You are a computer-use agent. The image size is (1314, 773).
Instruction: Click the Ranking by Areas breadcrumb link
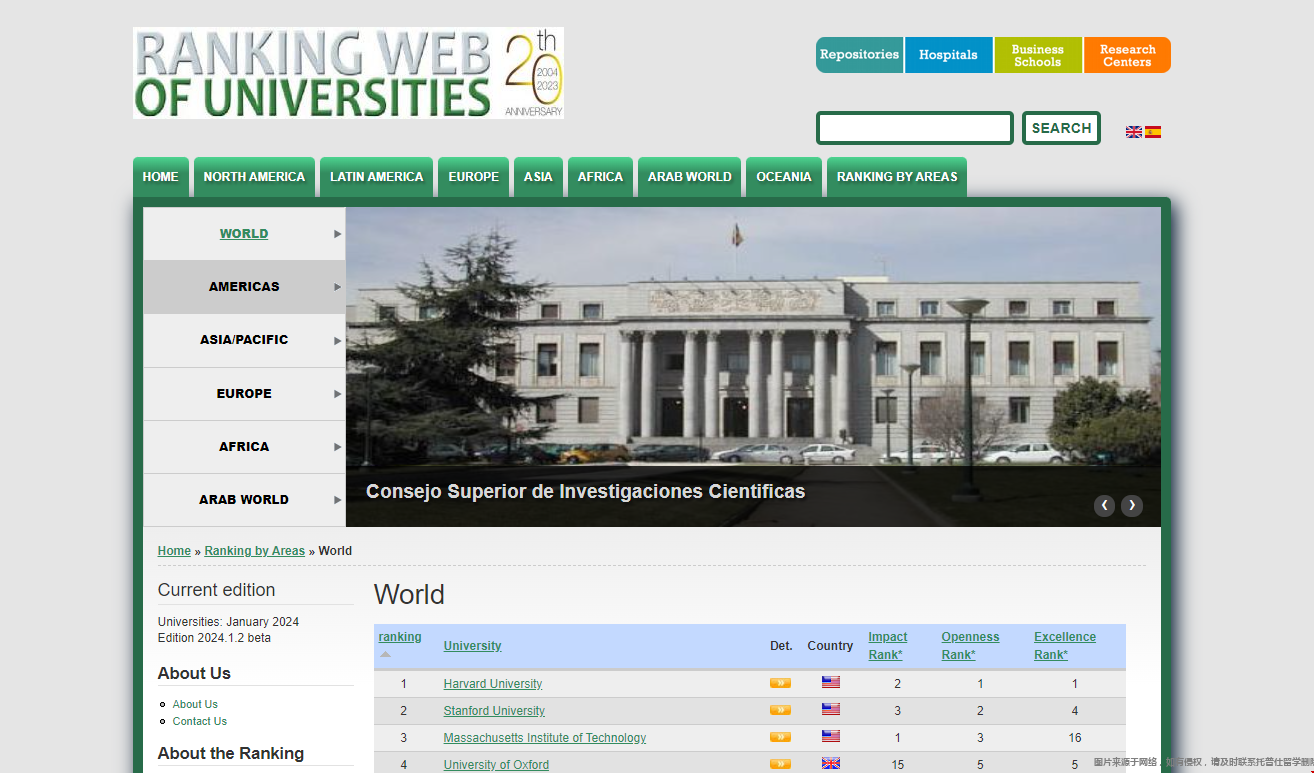pyautogui.click(x=255, y=551)
